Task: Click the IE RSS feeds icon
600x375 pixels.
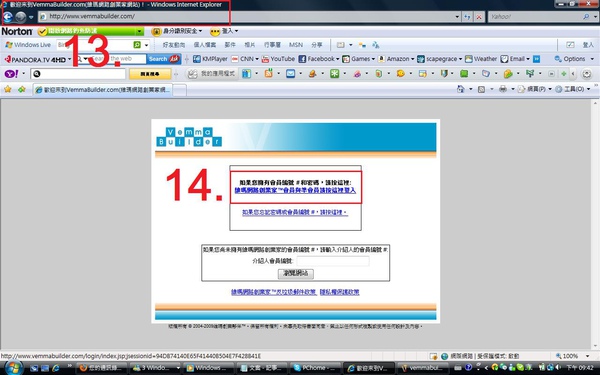Action: (481, 89)
